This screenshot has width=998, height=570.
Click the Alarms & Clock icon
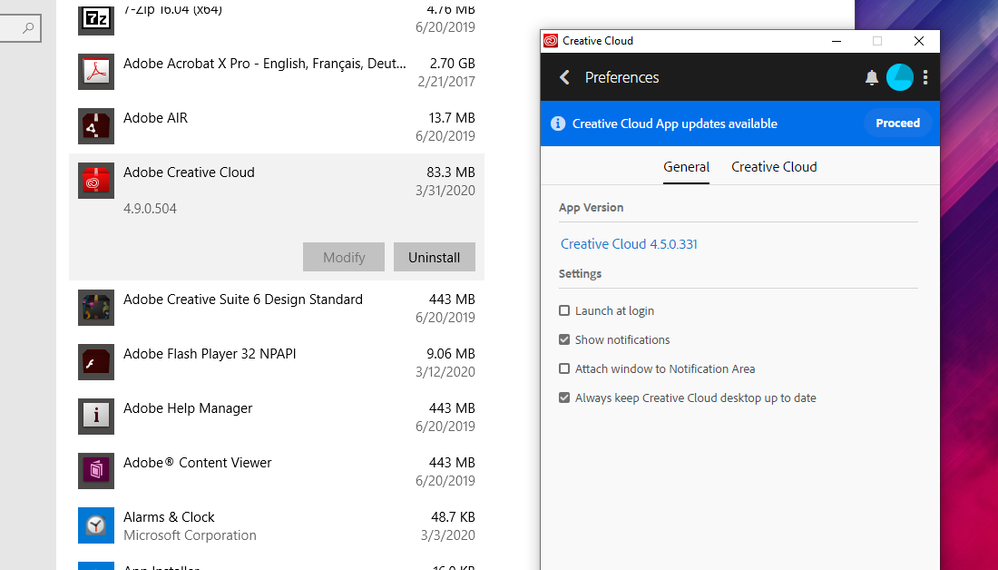96,525
